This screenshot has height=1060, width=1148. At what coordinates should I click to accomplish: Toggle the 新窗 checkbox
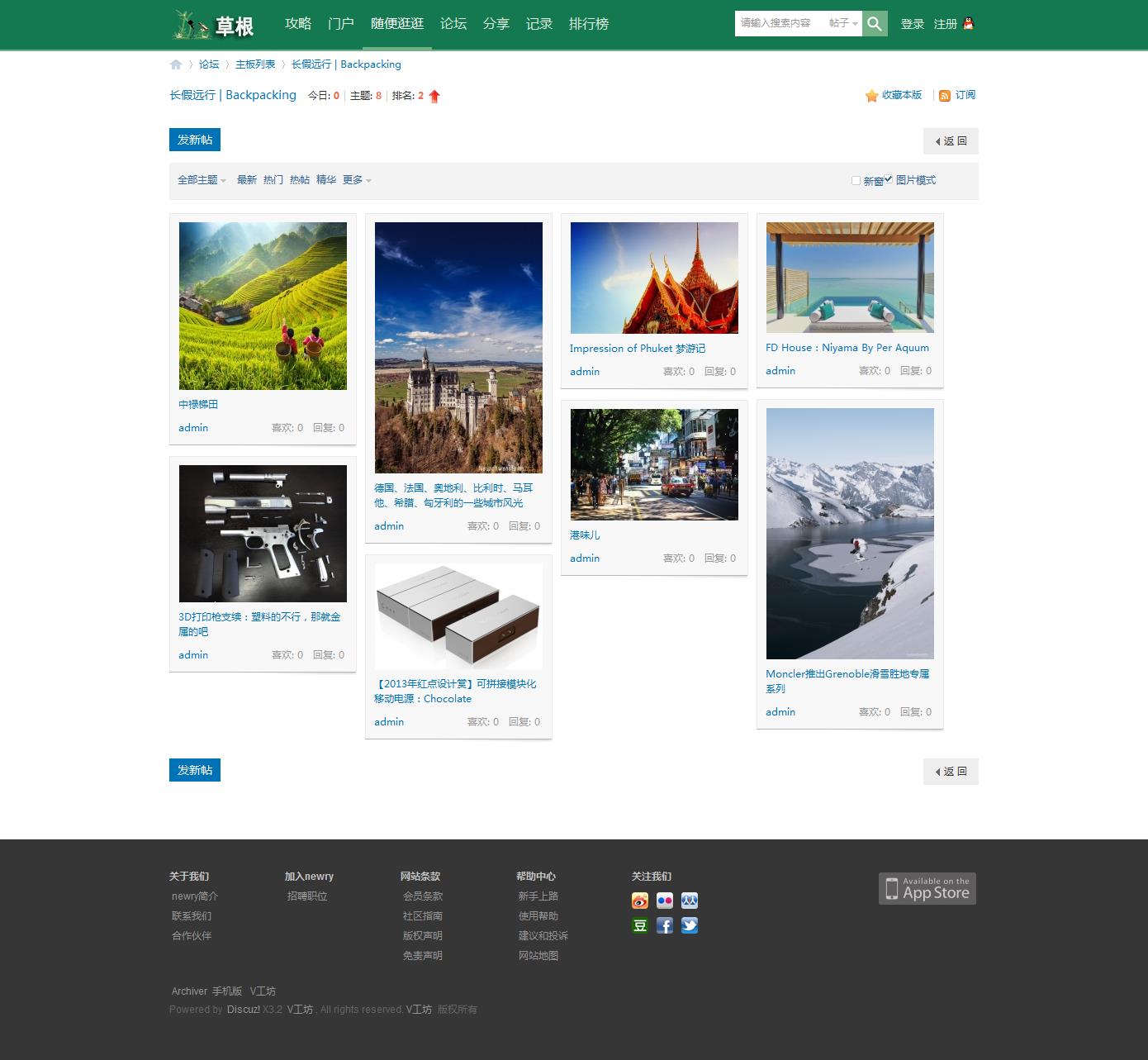856,180
